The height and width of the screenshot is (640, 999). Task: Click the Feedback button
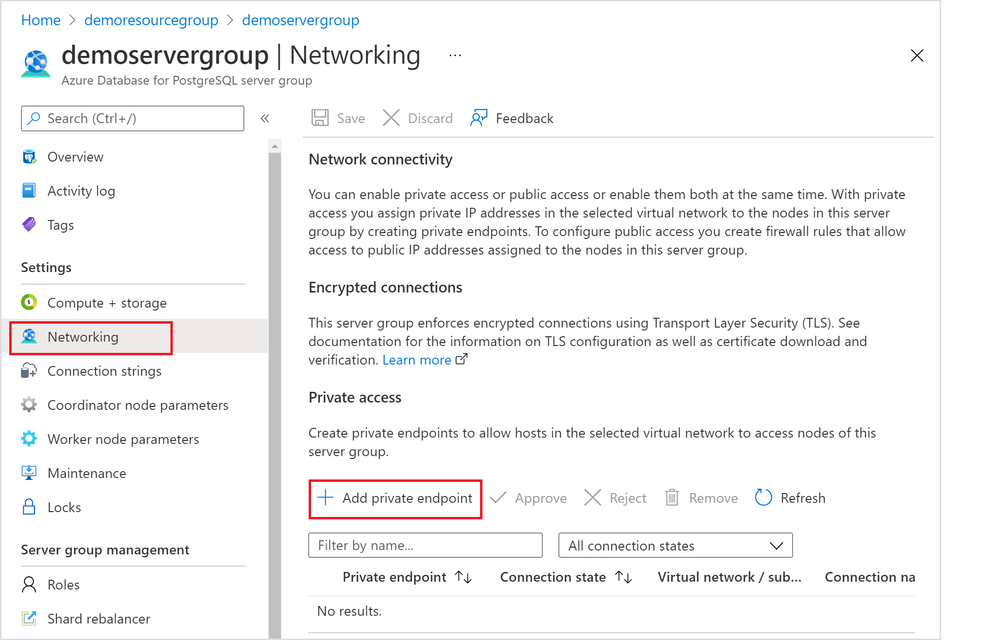tap(511, 118)
